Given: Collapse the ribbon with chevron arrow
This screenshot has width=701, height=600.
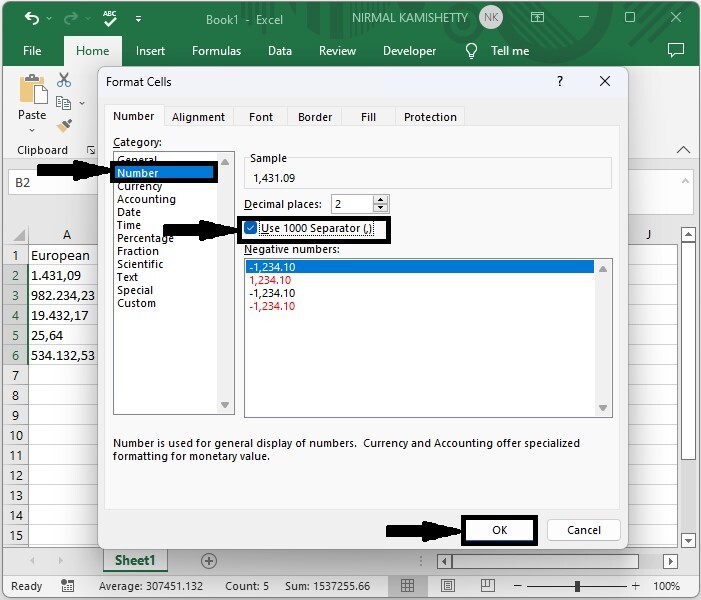Looking at the screenshot, I should click(x=684, y=150).
